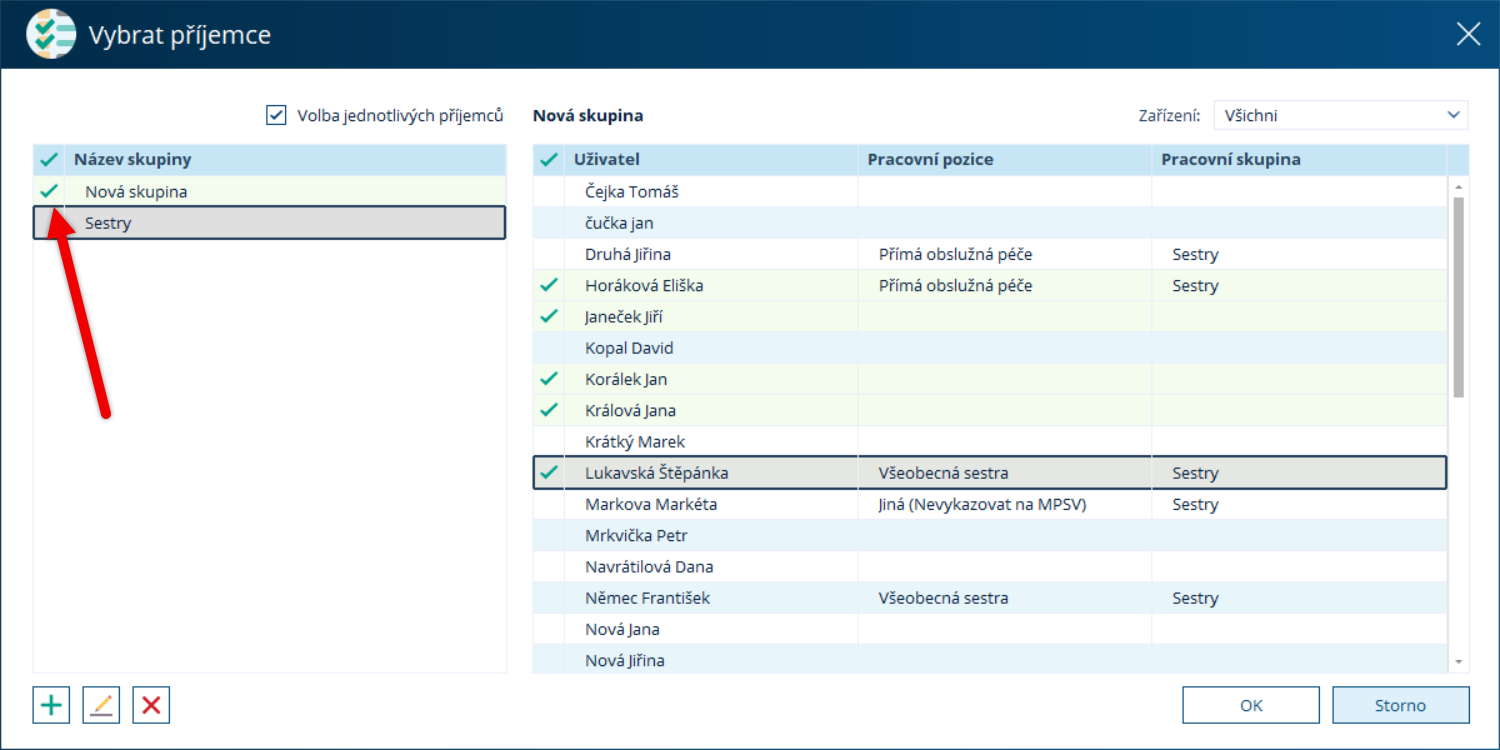Click Jiná (Nevykazovat na MPSV) position cell
This screenshot has height=750, width=1500.
click(1005, 504)
